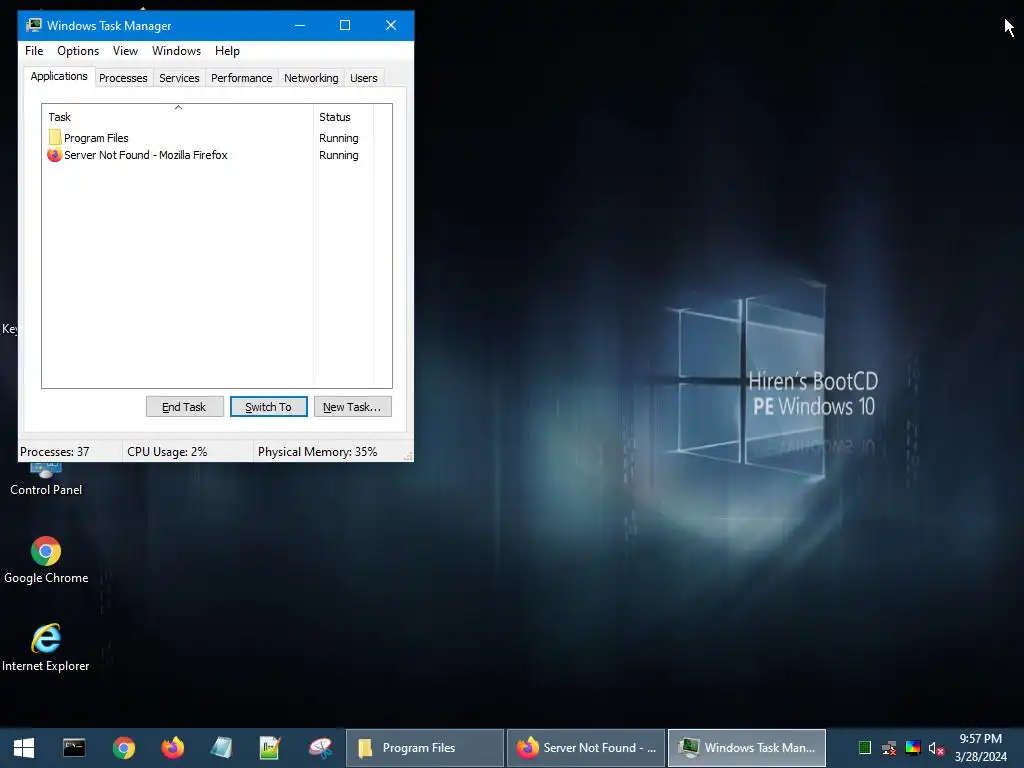
Task: Switch to the Performance tab
Action: pos(241,78)
